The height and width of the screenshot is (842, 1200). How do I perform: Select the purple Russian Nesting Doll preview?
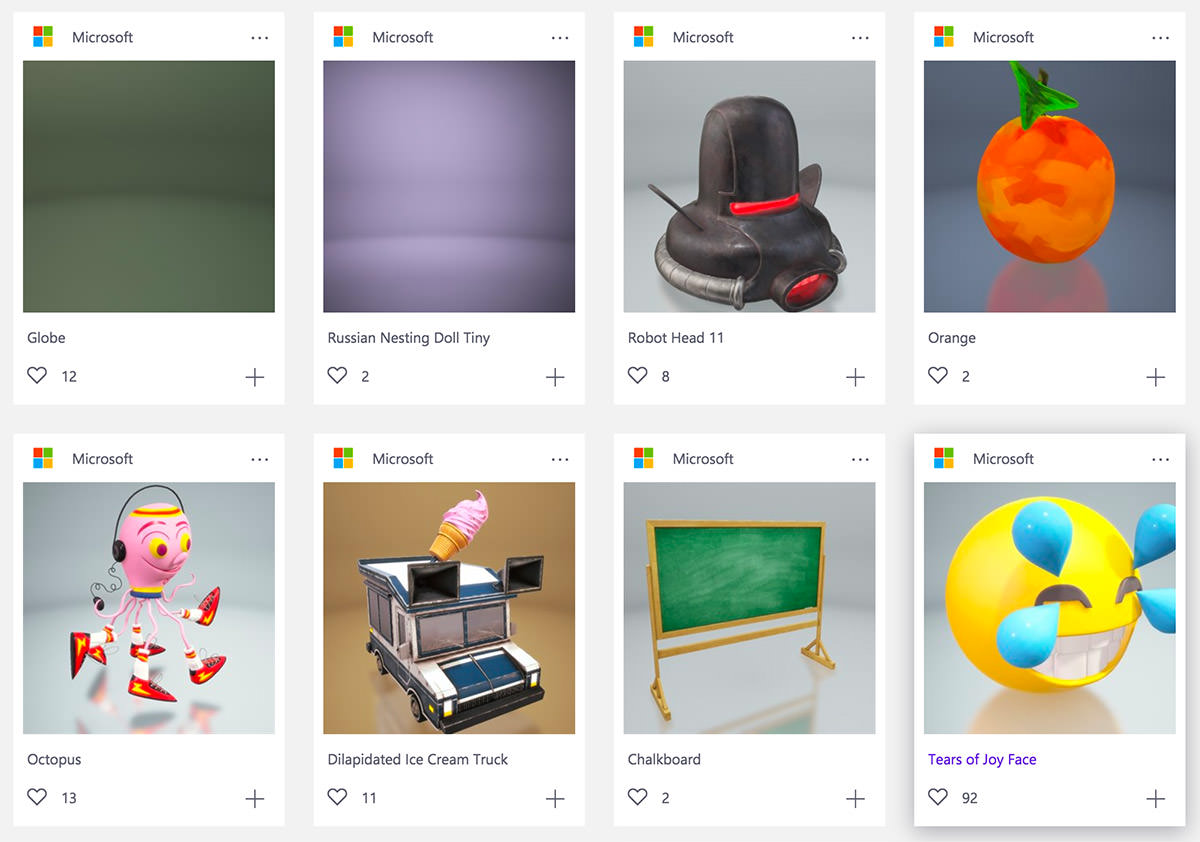449,186
